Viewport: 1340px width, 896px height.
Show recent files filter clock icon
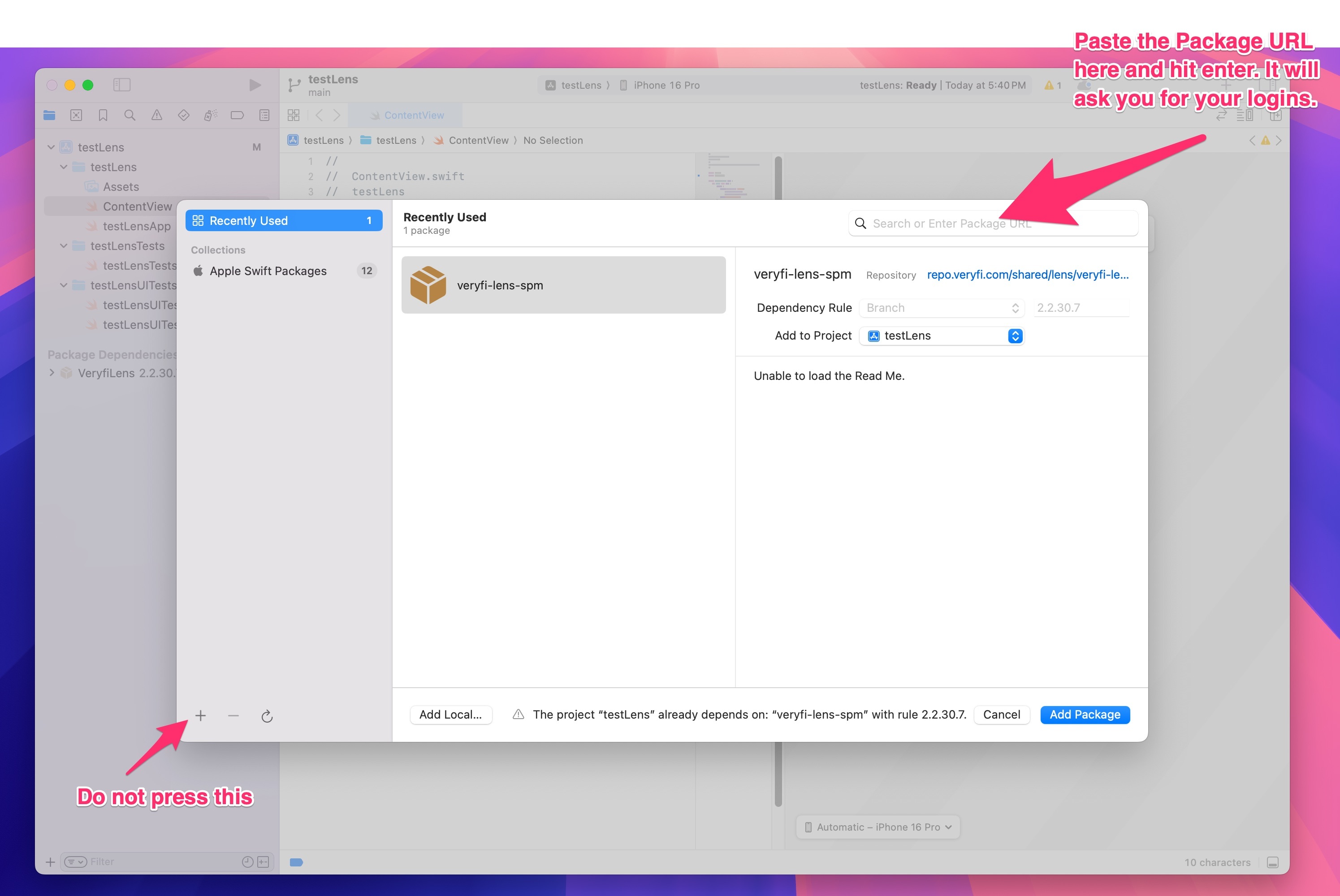(247, 862)
